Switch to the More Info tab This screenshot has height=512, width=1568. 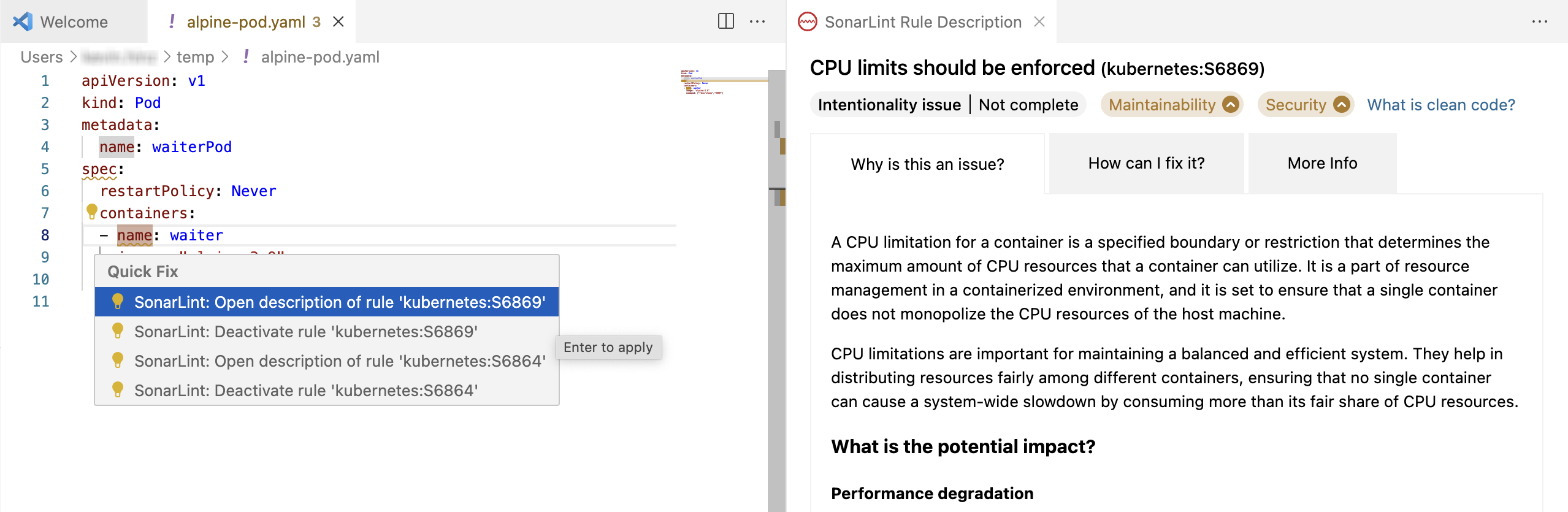point(1322,163)
